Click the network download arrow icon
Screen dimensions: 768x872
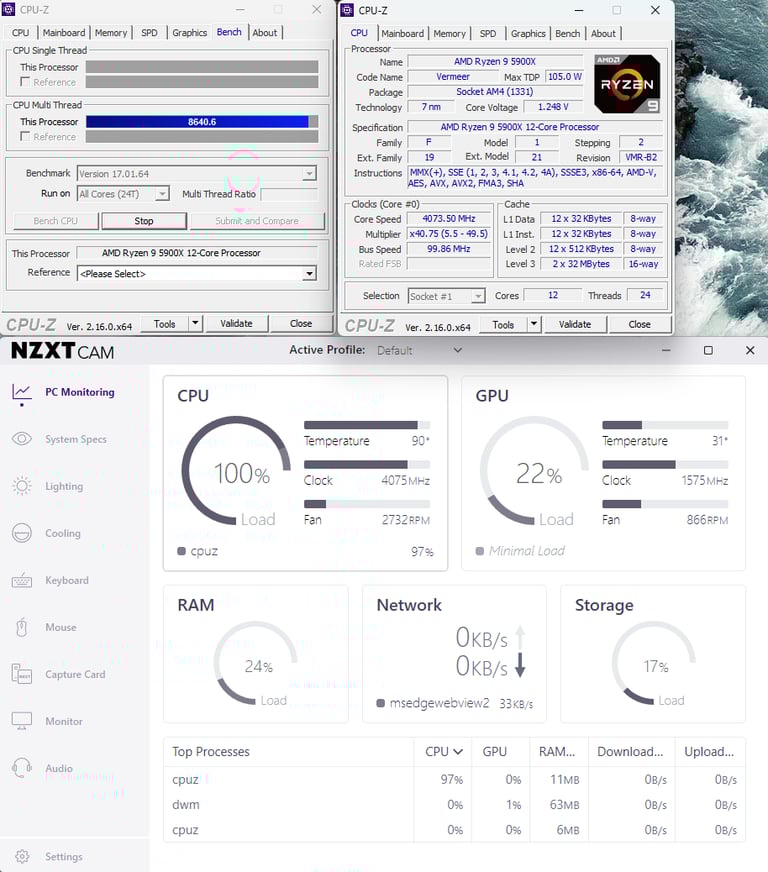[x=520, y=665]
